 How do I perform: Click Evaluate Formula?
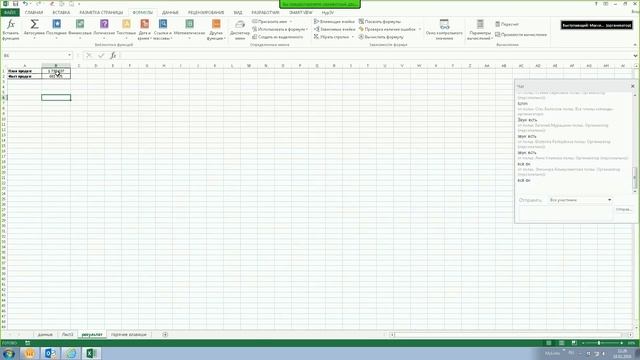point(381,37)
